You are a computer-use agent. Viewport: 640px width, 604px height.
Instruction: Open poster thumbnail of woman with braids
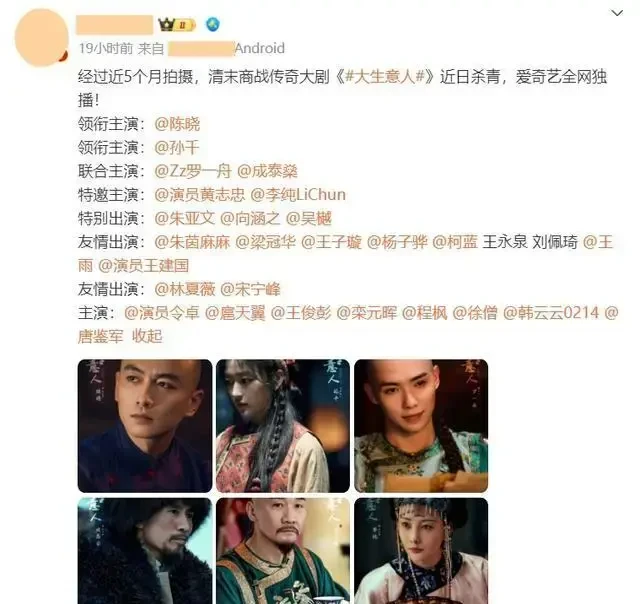tap(283, 426)
